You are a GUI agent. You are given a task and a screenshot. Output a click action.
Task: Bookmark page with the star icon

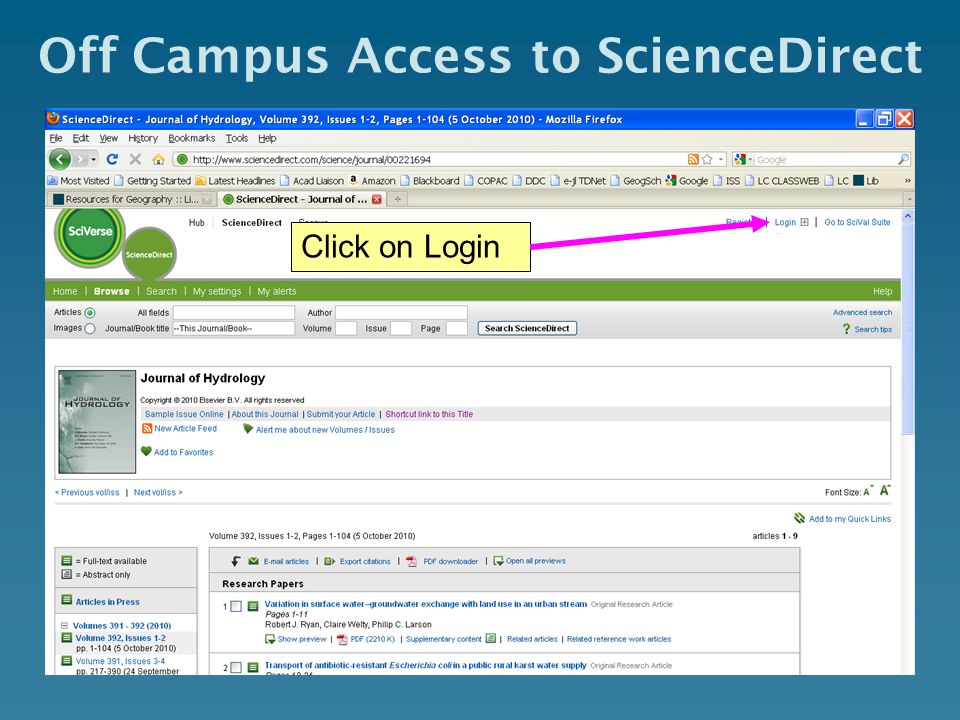[x=707, y=159]
